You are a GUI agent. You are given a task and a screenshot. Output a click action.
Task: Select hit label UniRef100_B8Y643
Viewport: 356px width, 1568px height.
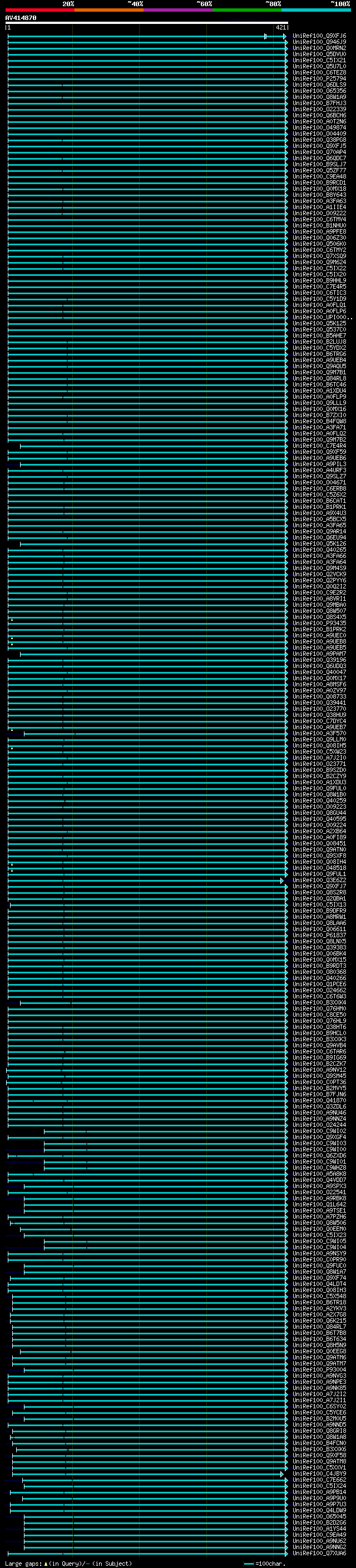click(x=319, y=195)
